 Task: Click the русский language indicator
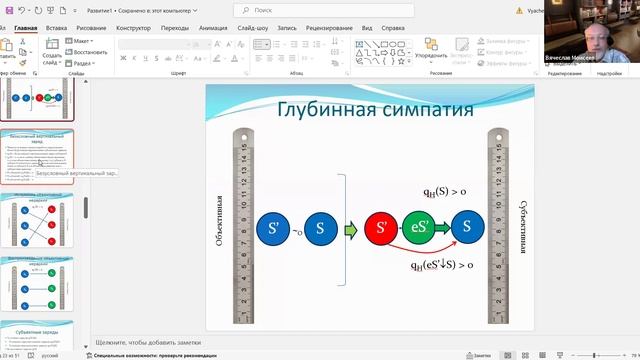click(x=50, y=356)
